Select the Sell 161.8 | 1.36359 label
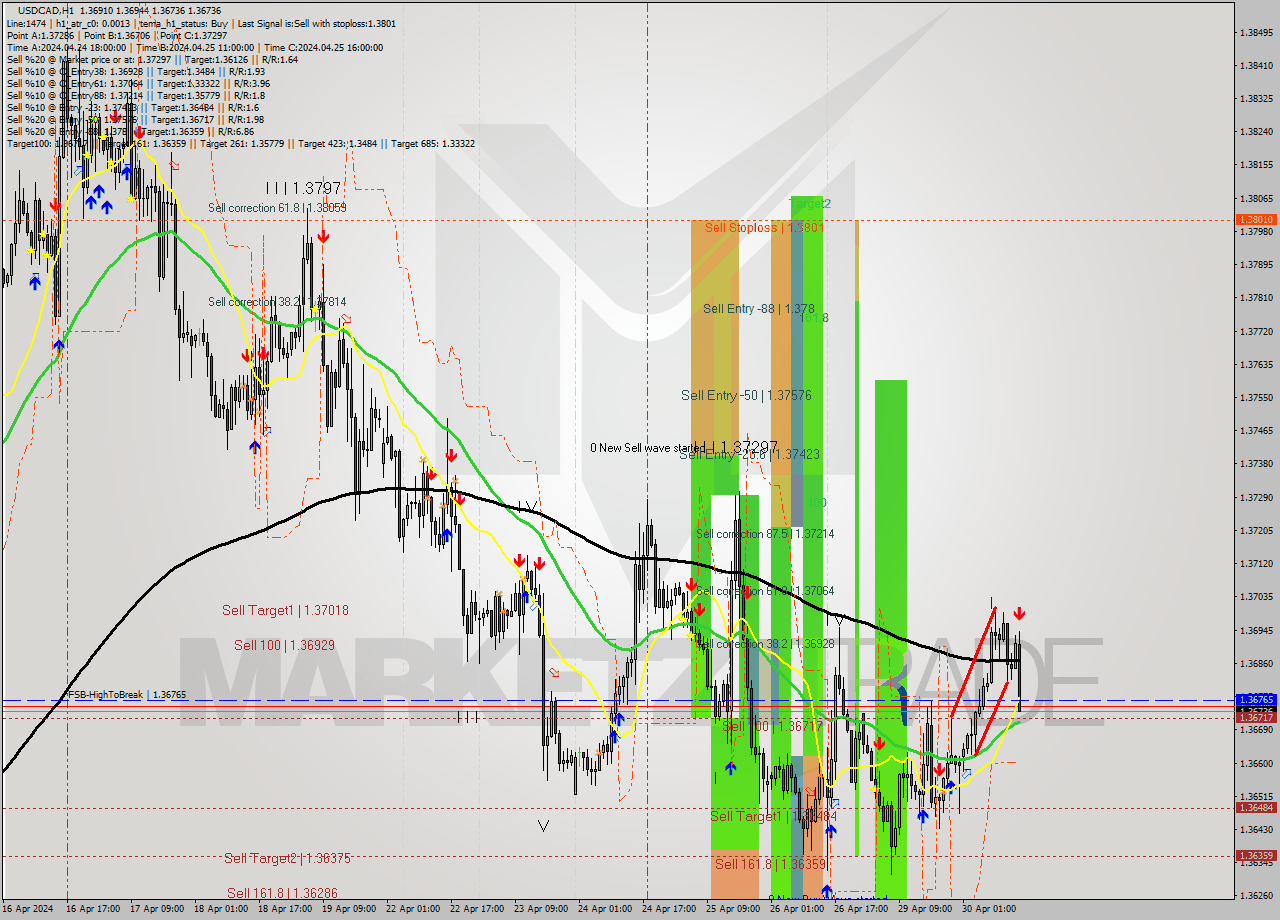 pyautogui.click(x=770, y=863)
